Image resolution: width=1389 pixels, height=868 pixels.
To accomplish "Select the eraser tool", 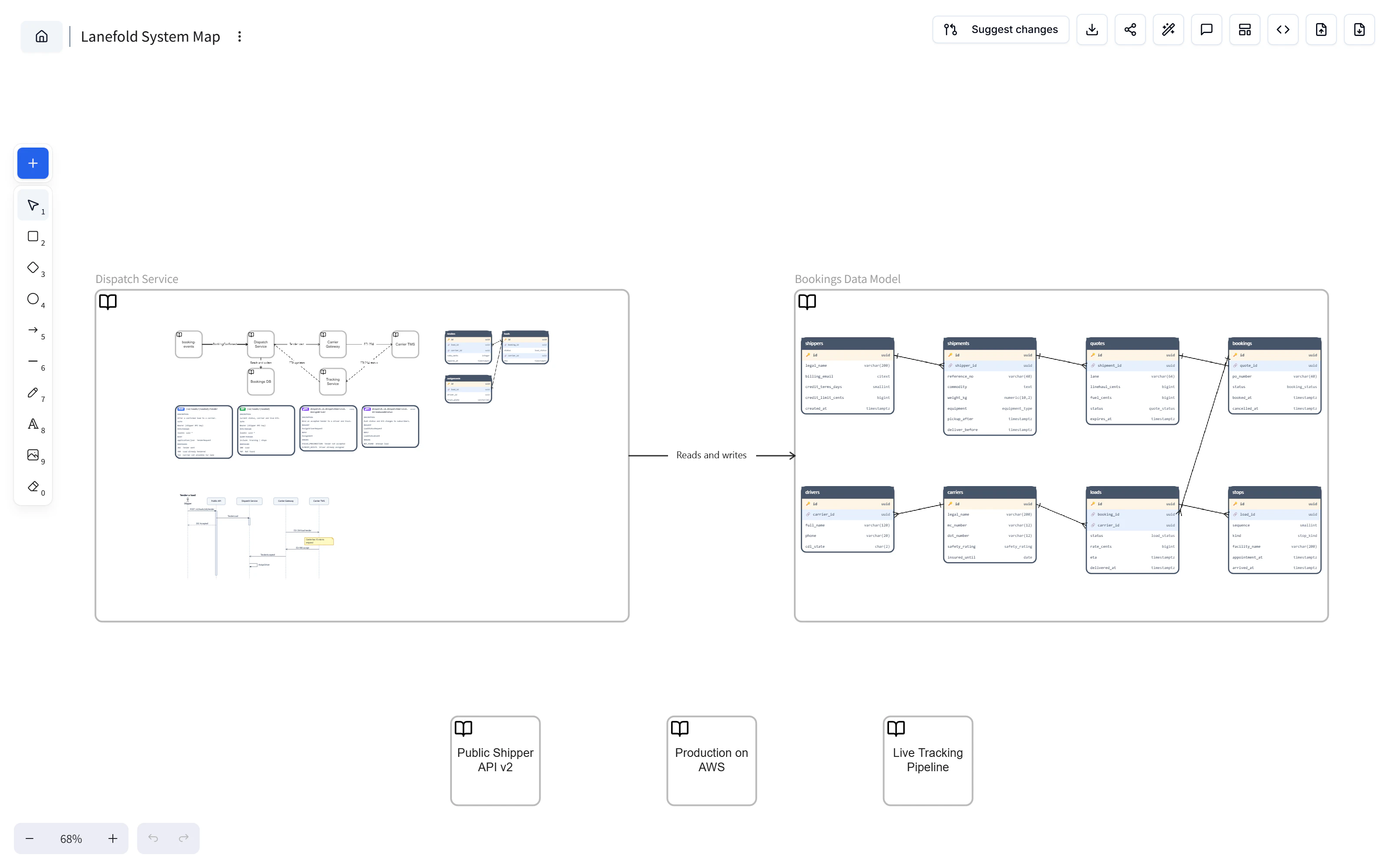I will [x=33, y=487].
